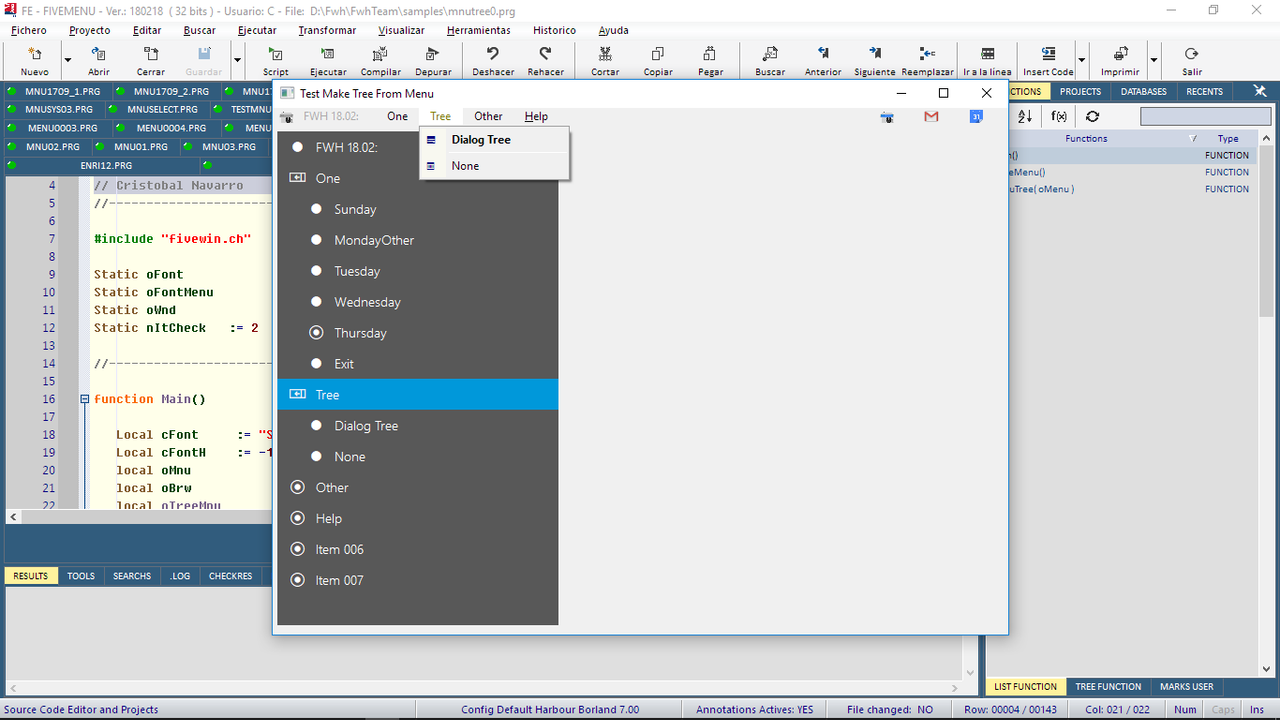Click the Gmail icon in the test window

coord(931,117)
